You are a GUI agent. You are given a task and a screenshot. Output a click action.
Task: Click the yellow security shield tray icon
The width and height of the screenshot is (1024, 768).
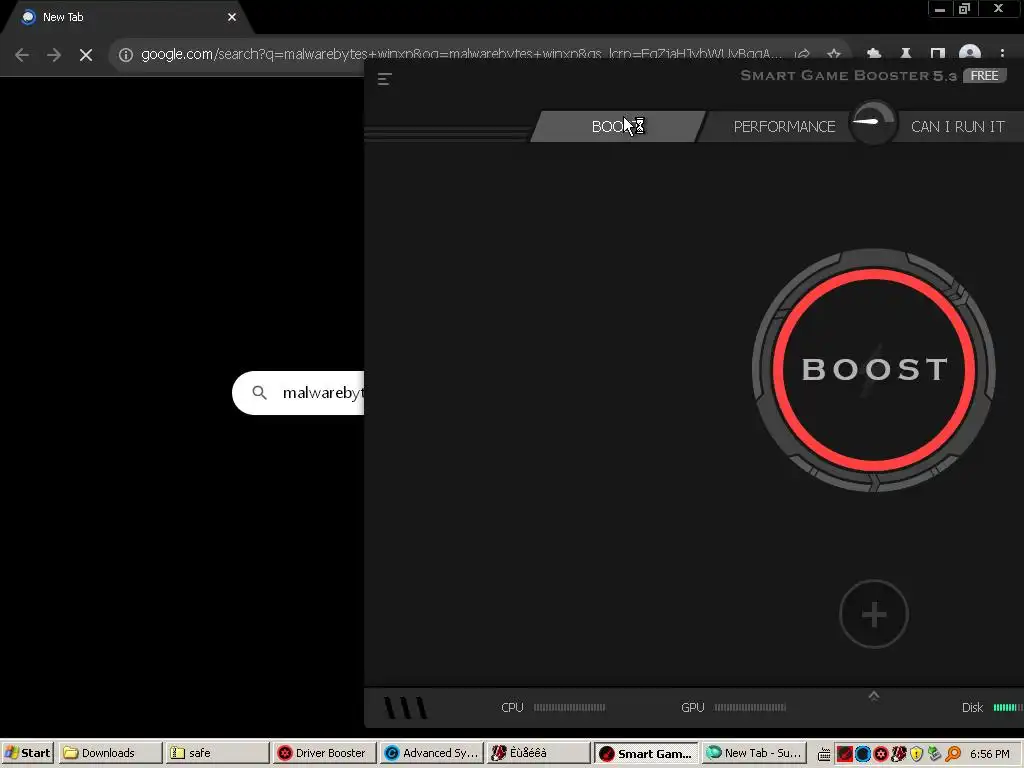pyautogui.click(x=916, y=754)
